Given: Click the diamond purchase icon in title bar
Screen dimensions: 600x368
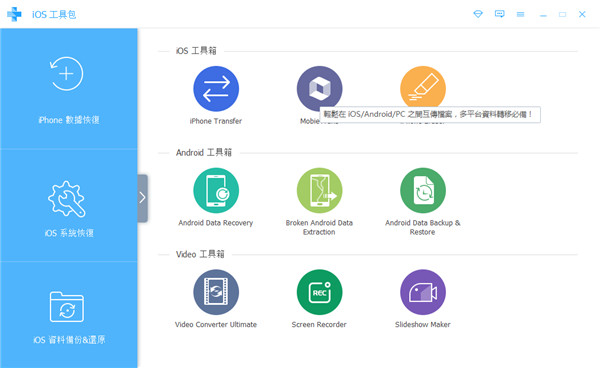Looking at the screenshot, I should pyautogui.click(x=478, y=14).
